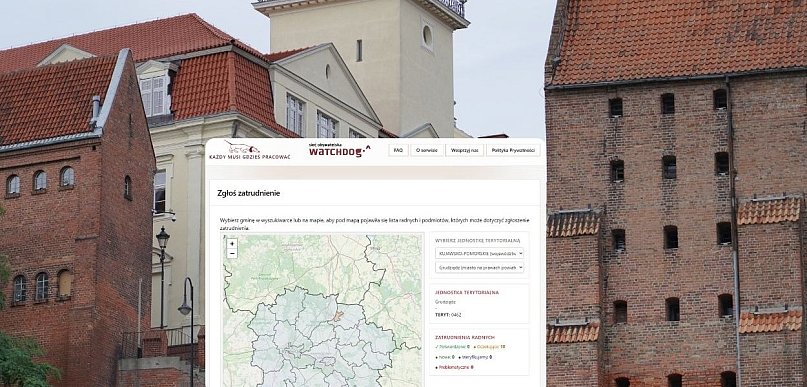Image resolution: width=807 pixels, height=387 pixels.
Task: Open the 'Wesprzyj nas' page
Action: tap(464, 150)
